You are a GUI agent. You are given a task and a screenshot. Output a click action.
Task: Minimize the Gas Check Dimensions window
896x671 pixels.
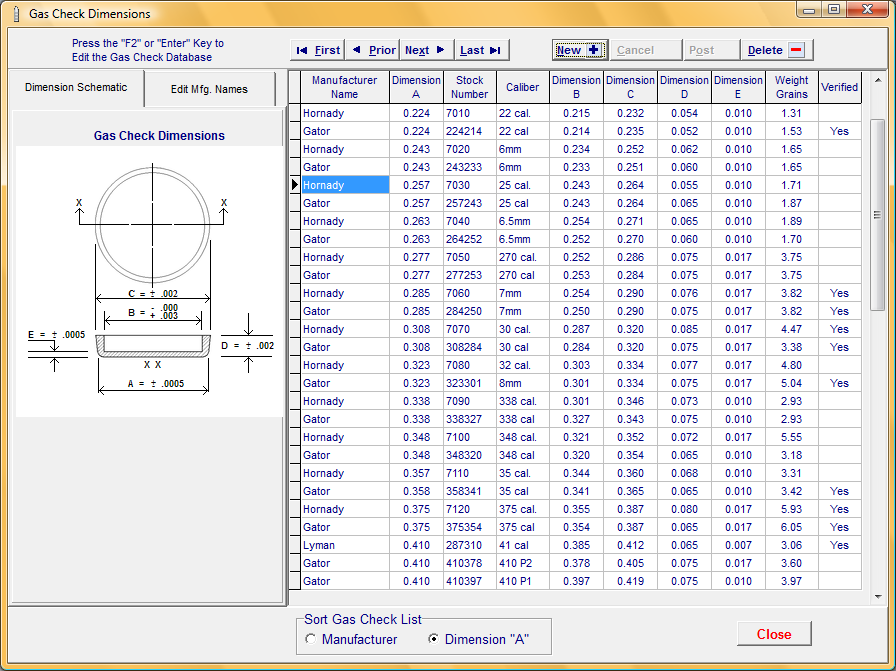tap(809, 10)
